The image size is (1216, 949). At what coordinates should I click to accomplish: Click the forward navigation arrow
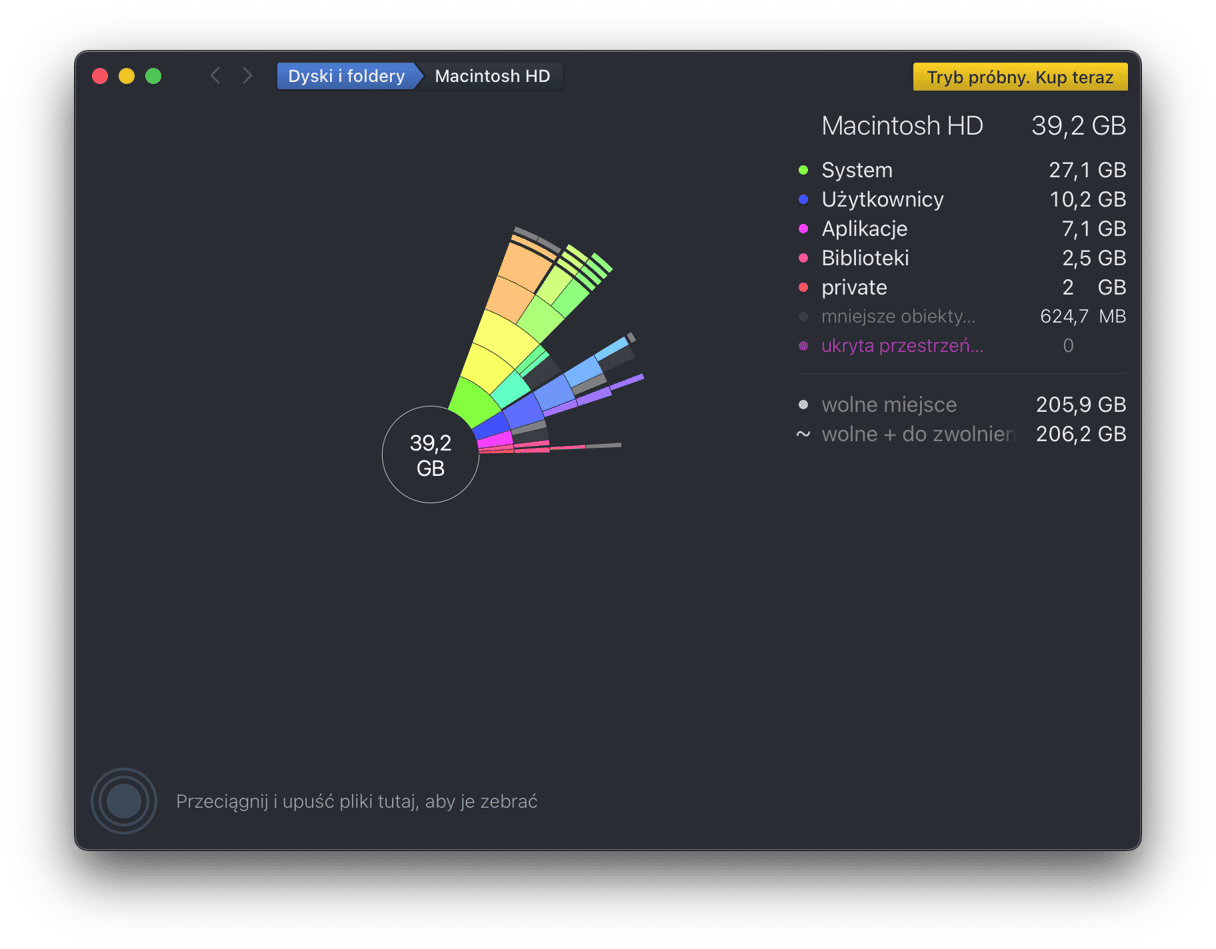[x=247, y=76]
